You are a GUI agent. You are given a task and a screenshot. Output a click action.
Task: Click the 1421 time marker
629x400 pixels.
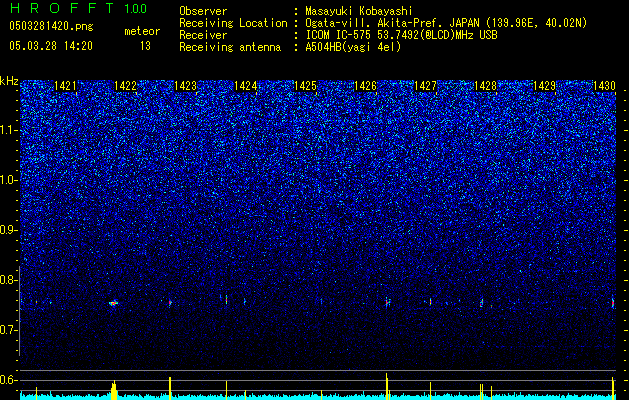point(65,86)
